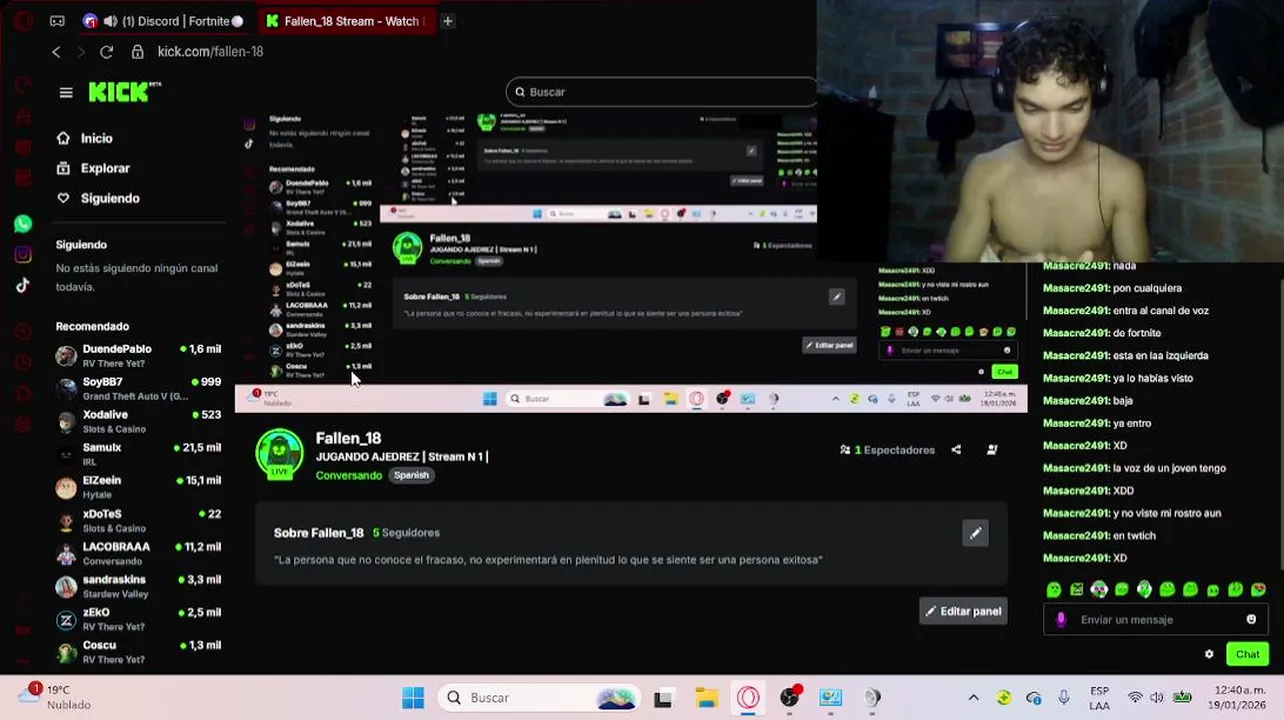This screenshot has height=720, width=1284.
Task: Click the Fallen_18 channel name heading
Action: click(x=348, y=438)
